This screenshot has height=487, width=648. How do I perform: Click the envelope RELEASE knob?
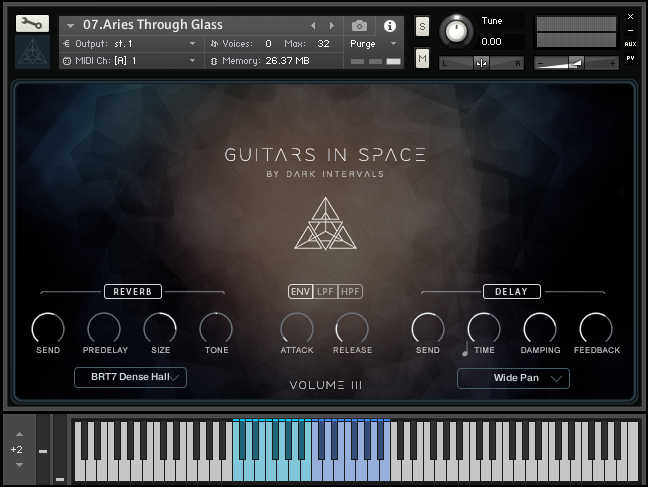pyautogui.click(x=352, y=329)
